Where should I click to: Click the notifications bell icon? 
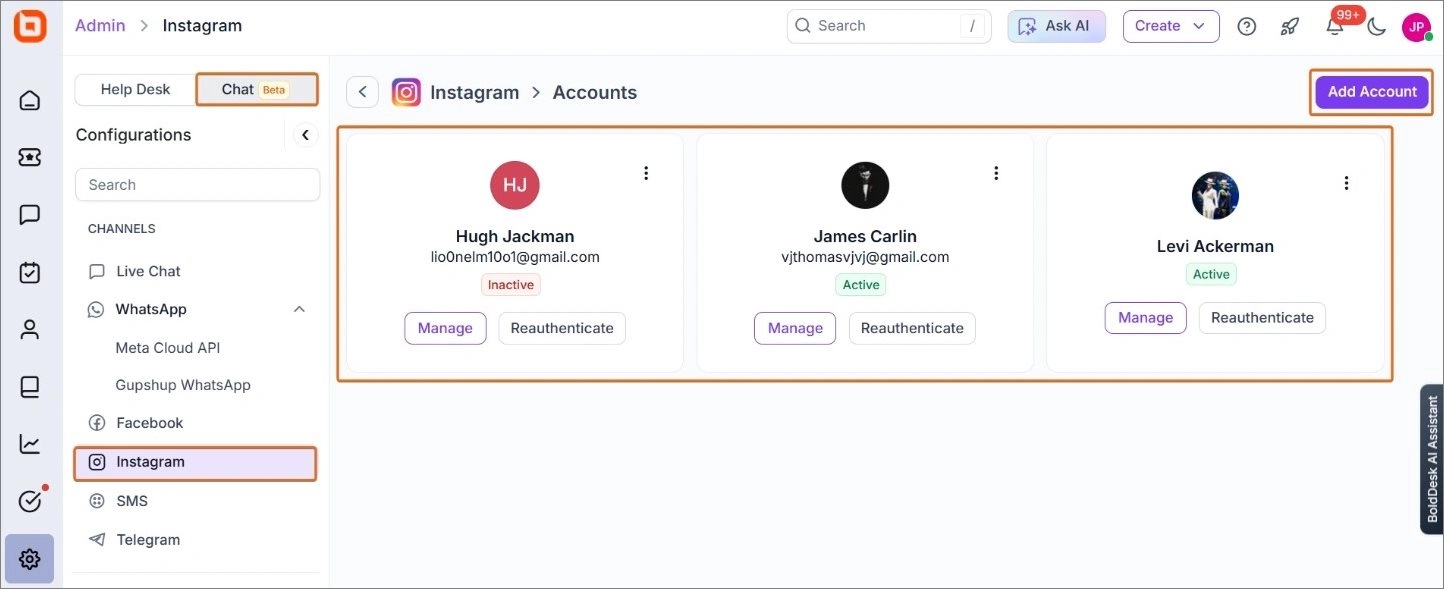pyautogui.click(x=1334, y=27)
